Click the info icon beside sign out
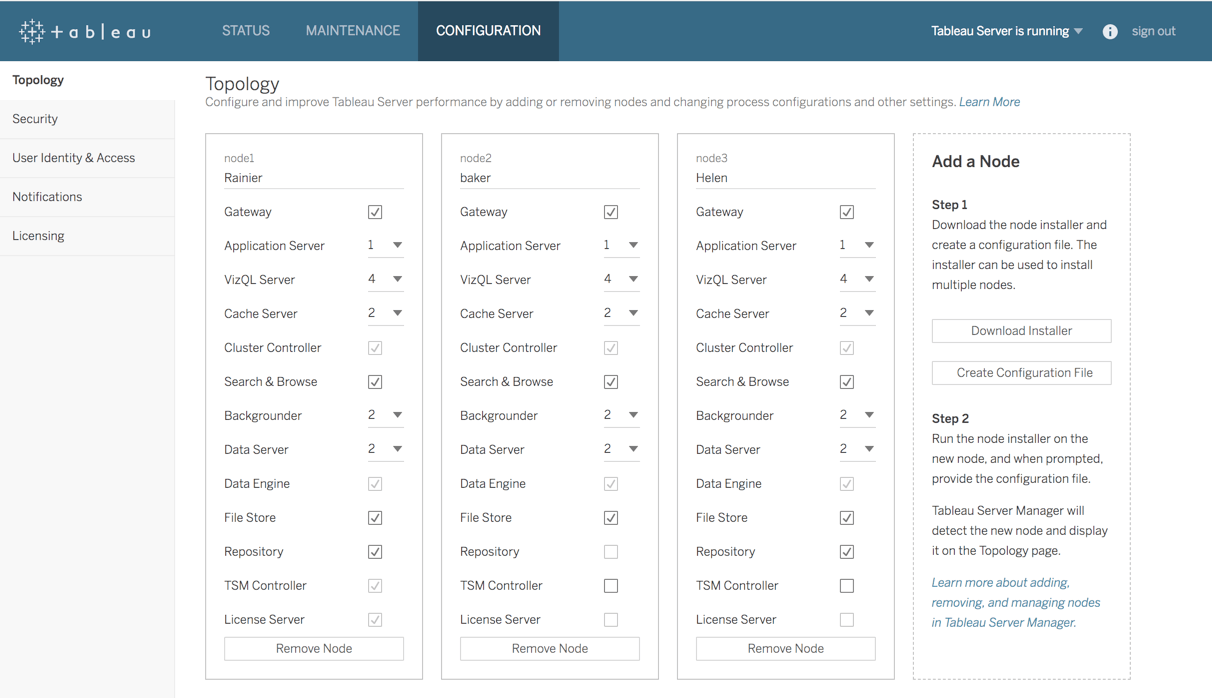The height and width of the screenshot is (698, 1212). (1110, 31)
